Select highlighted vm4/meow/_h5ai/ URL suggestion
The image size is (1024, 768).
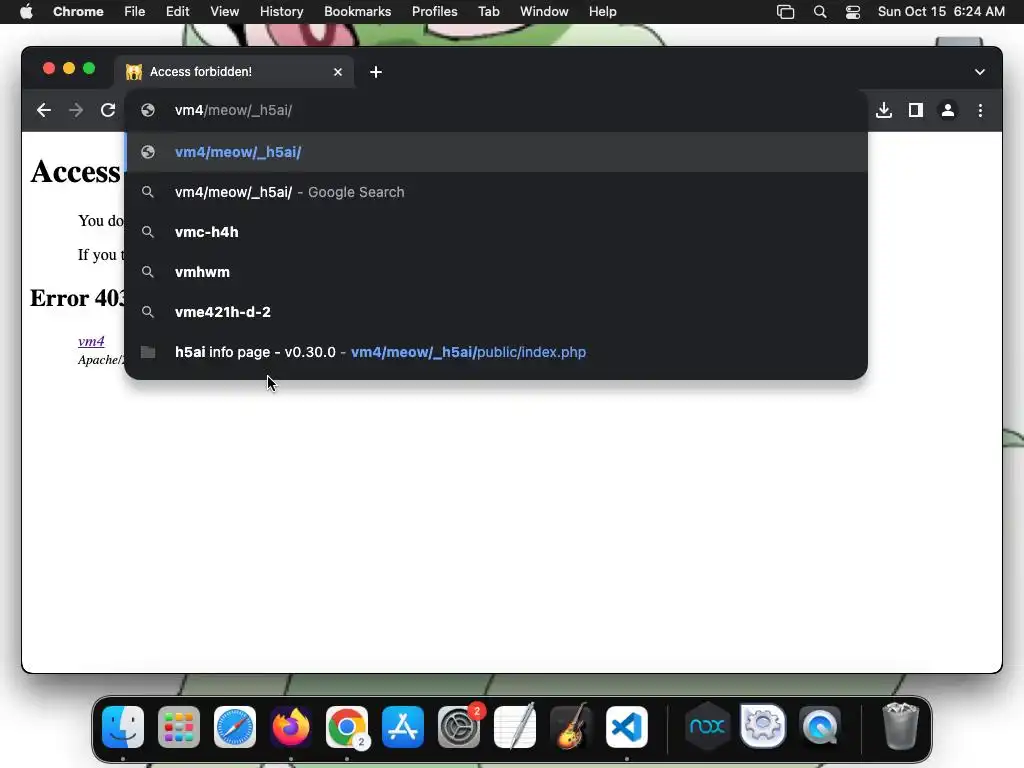pos(496,152)
